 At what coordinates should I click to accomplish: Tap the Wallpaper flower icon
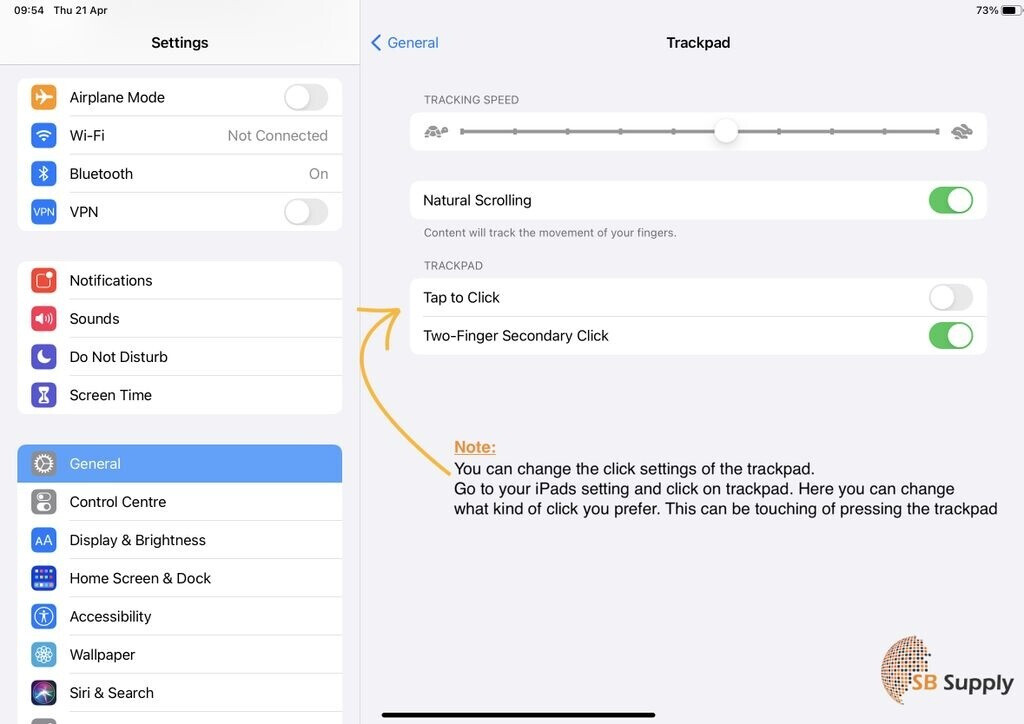pyautogui.click(x=43, y=655)
